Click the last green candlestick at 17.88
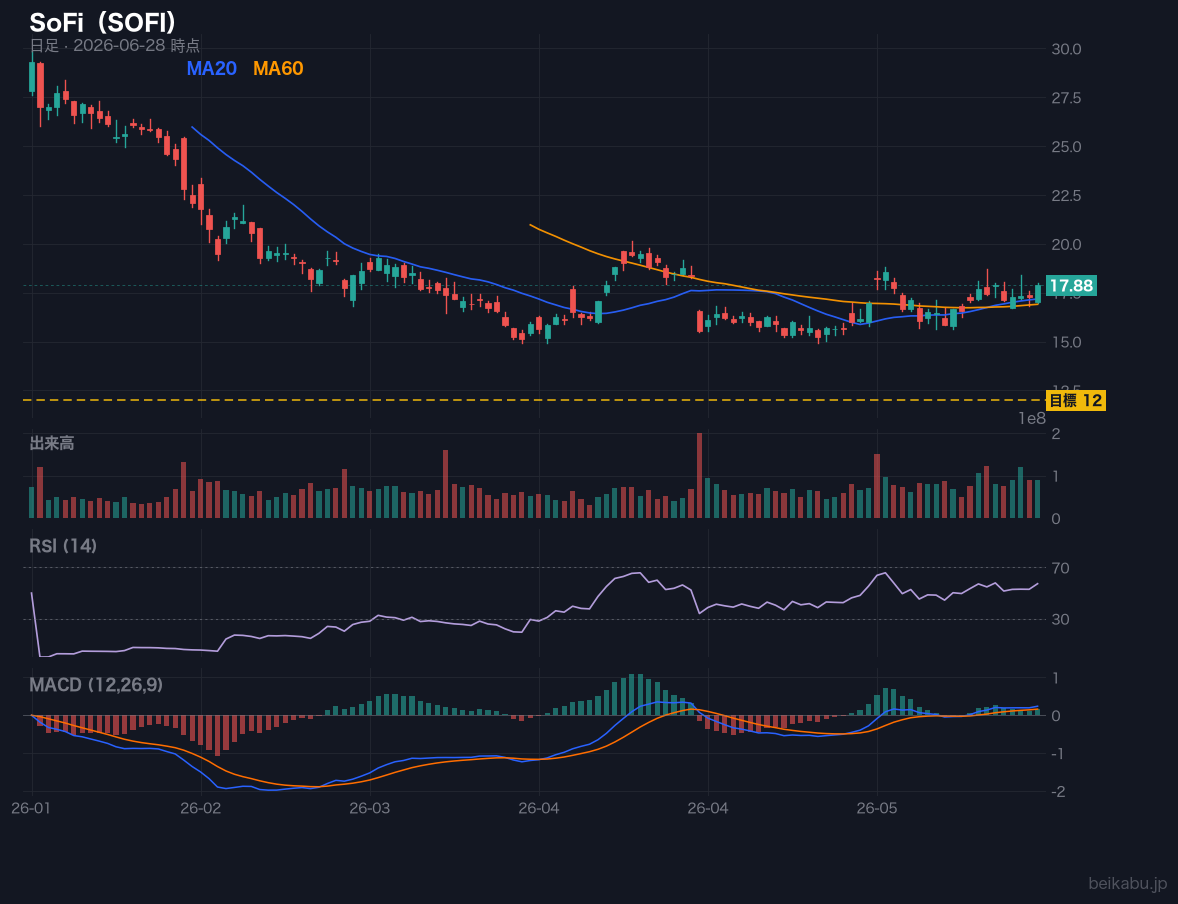Screen dimensions: 1178x904 pyautogui.click(x=1038, y=292)
